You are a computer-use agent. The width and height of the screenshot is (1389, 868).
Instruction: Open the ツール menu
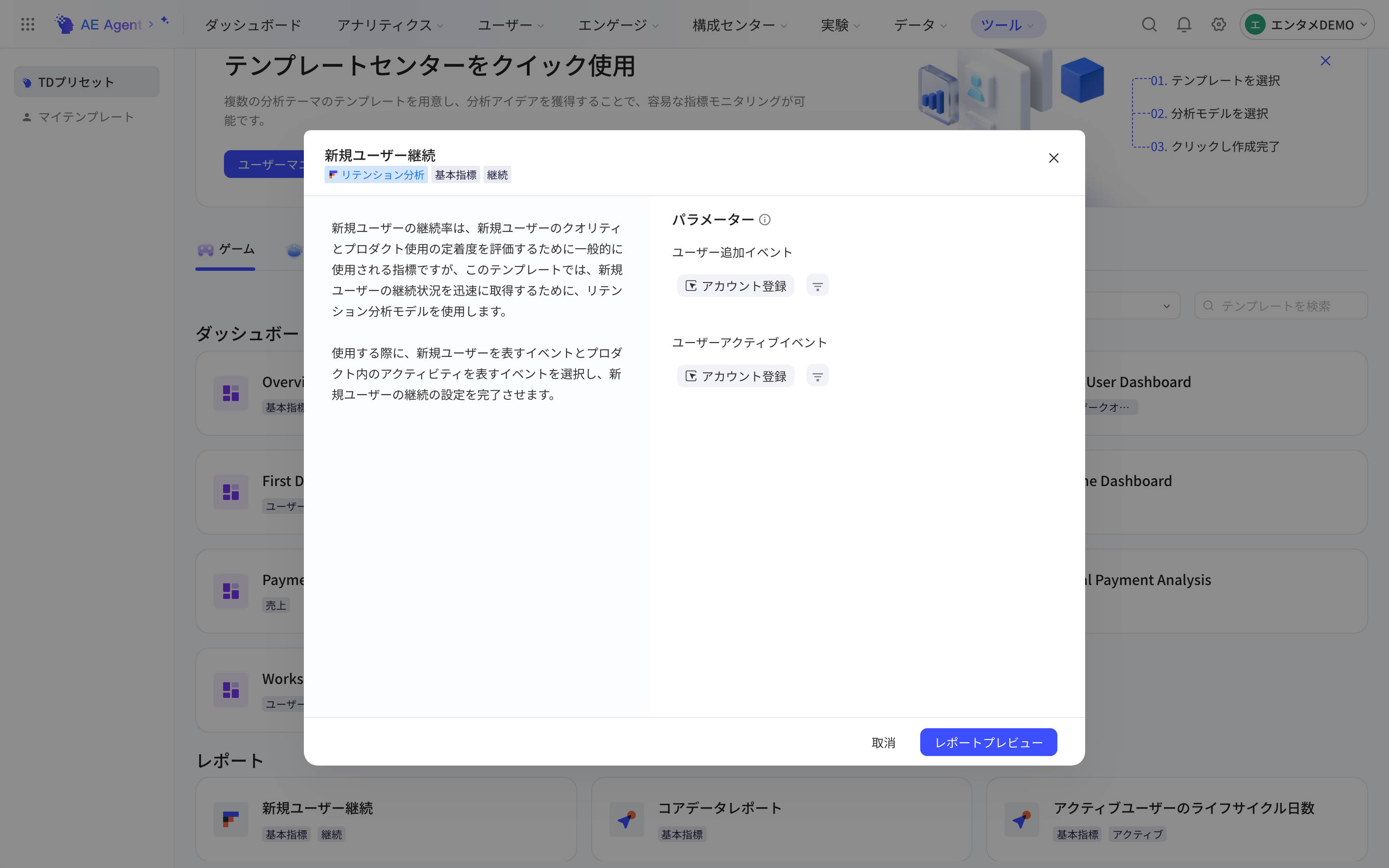pos(1008,25)
